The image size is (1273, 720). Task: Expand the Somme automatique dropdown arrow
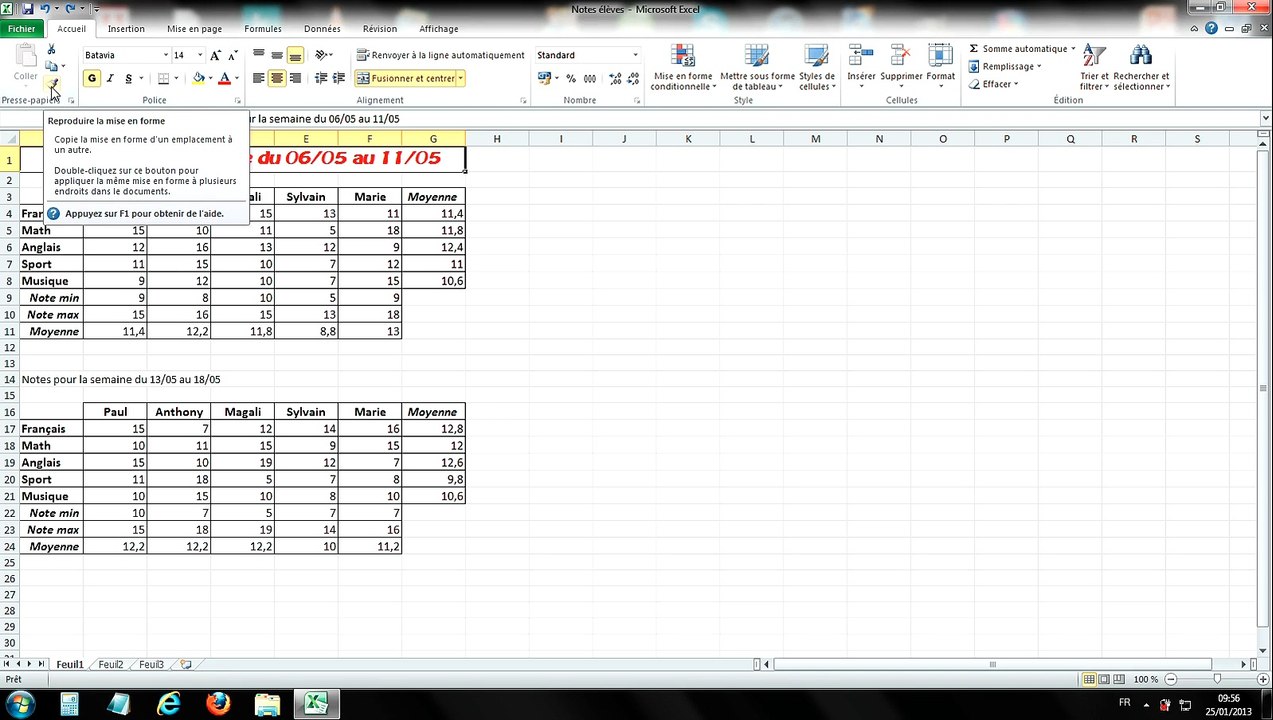coord(1073,48)
